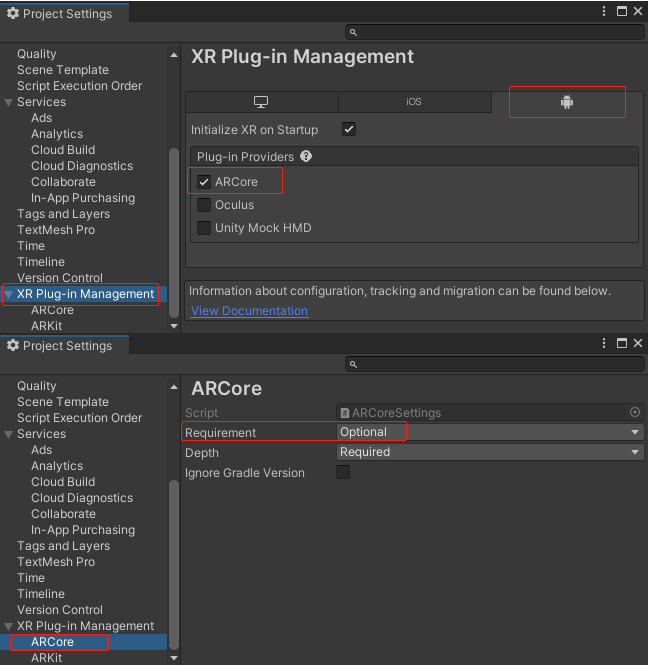
Task: Open the Requirement dropdown set to Optional
Action: coord(490,432)
